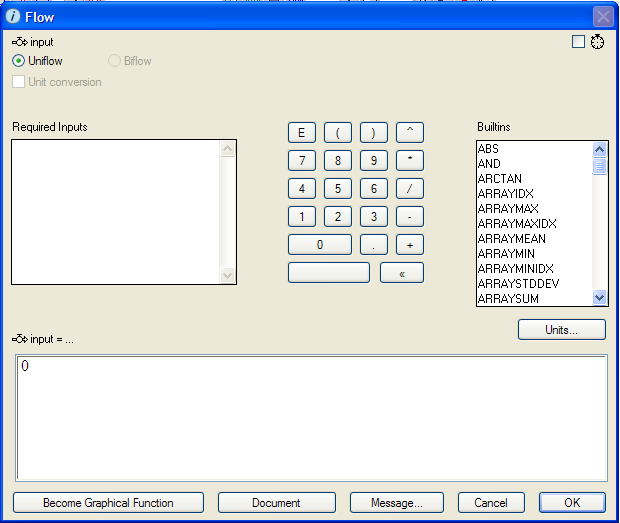Click keypad digit 6
Image resolution: width=620 pixels, height=523 pixels.
[374, 189]
